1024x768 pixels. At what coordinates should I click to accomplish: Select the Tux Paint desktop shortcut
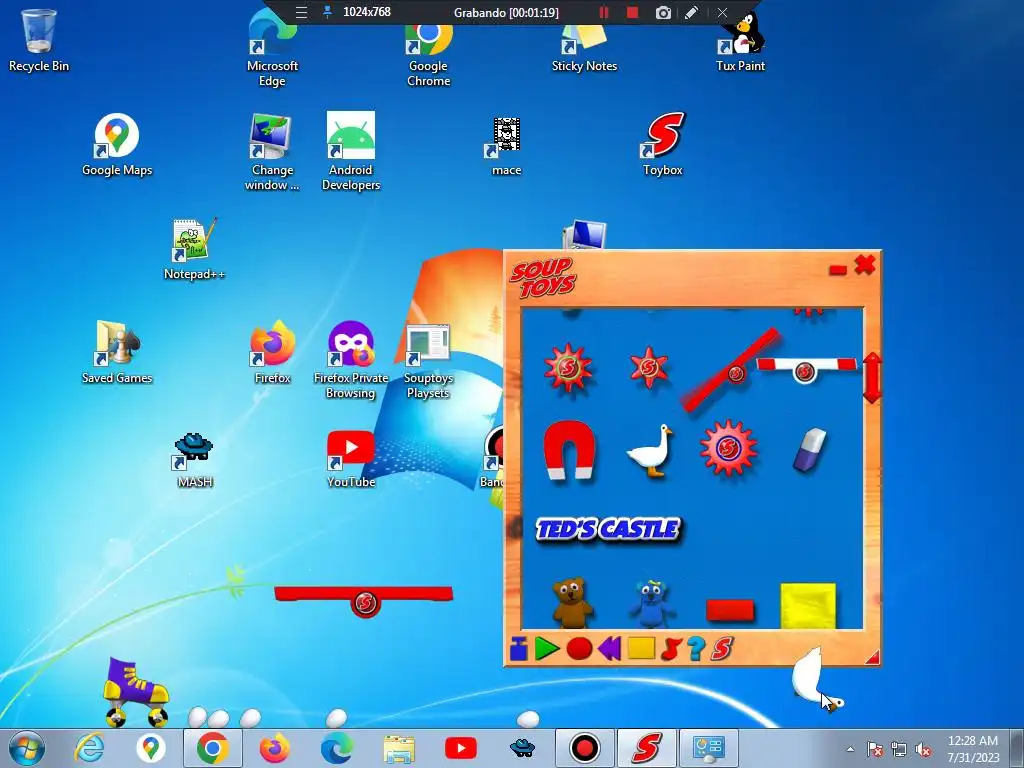point(741,43)
